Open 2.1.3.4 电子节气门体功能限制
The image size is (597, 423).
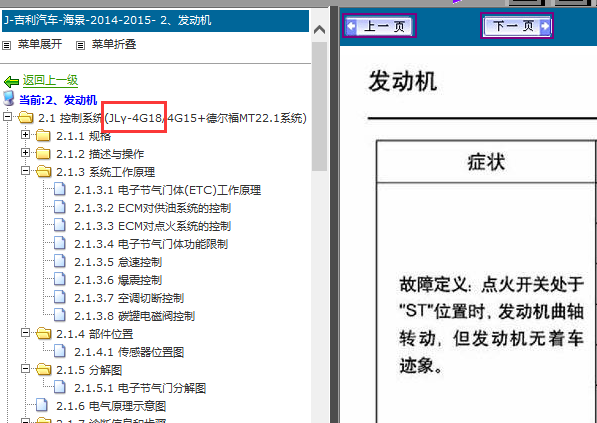pos(151,244)
